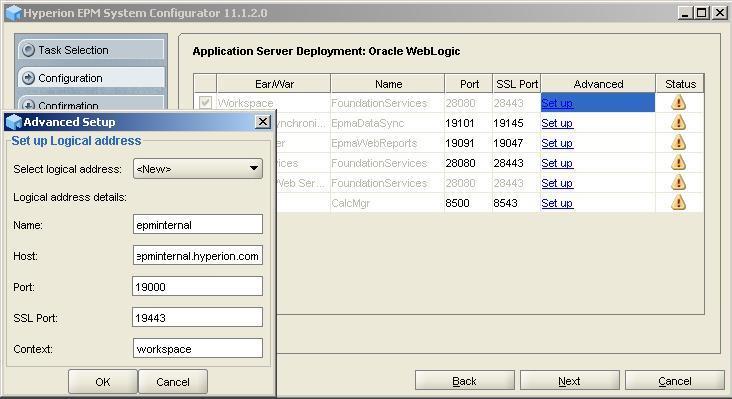Open the Select logical address dropdown

[x=198, y=169]
